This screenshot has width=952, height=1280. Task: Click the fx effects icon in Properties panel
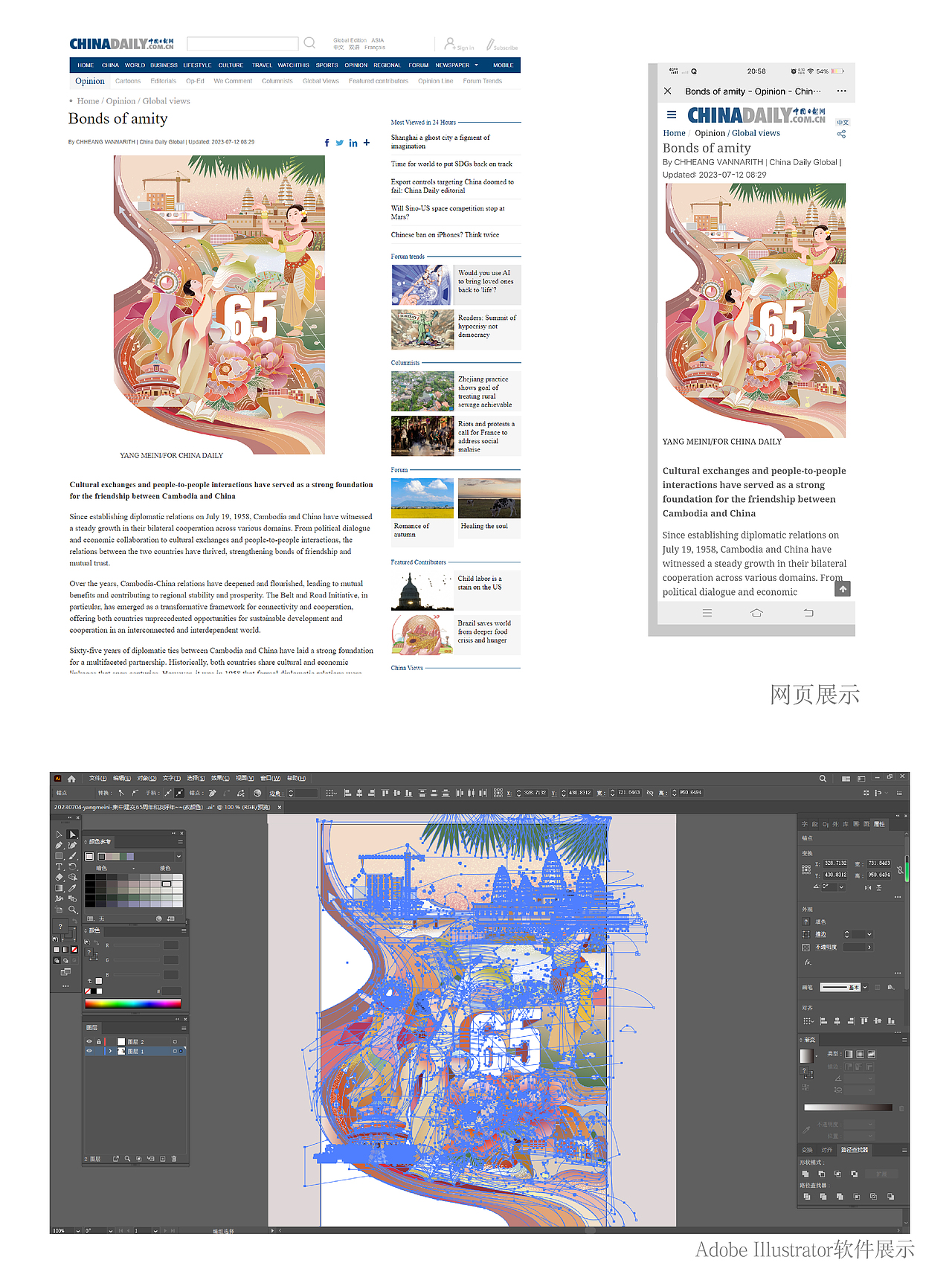pyautogui.click(x=808, y=962)
